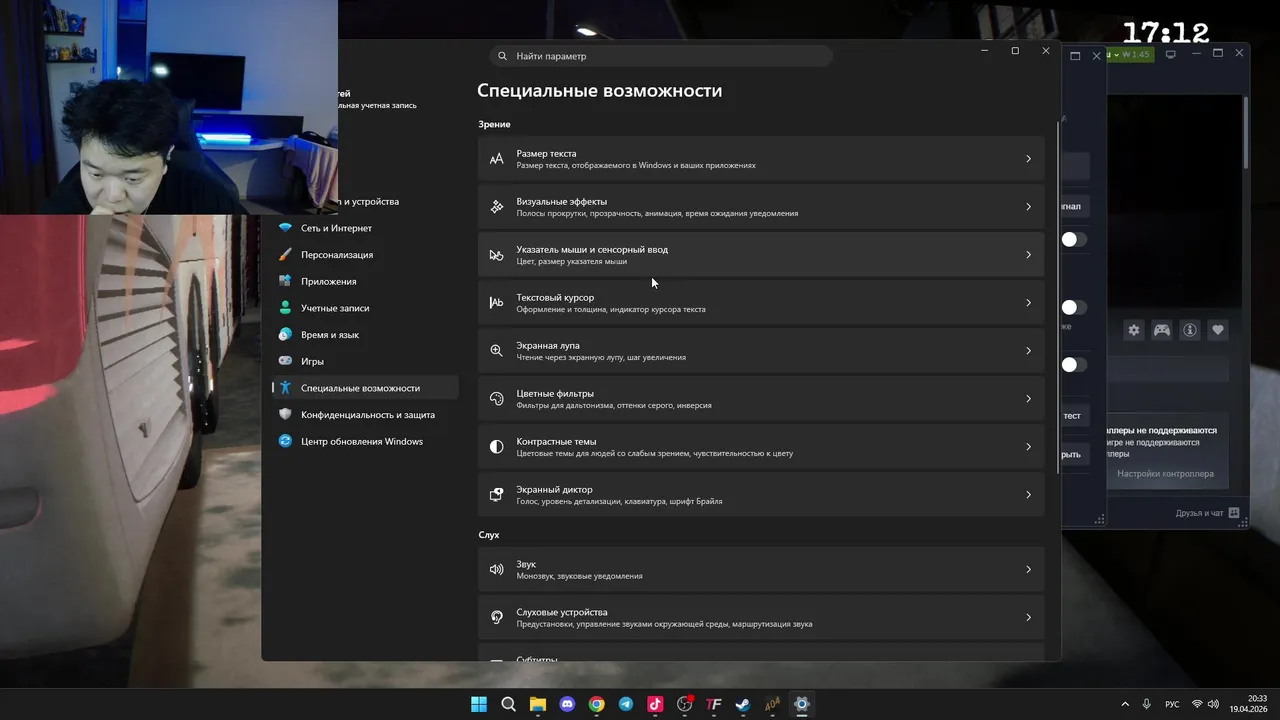Click the mouse pointer and touch icon
Screen dimensions: 1280x720
[x=496, y=255]
